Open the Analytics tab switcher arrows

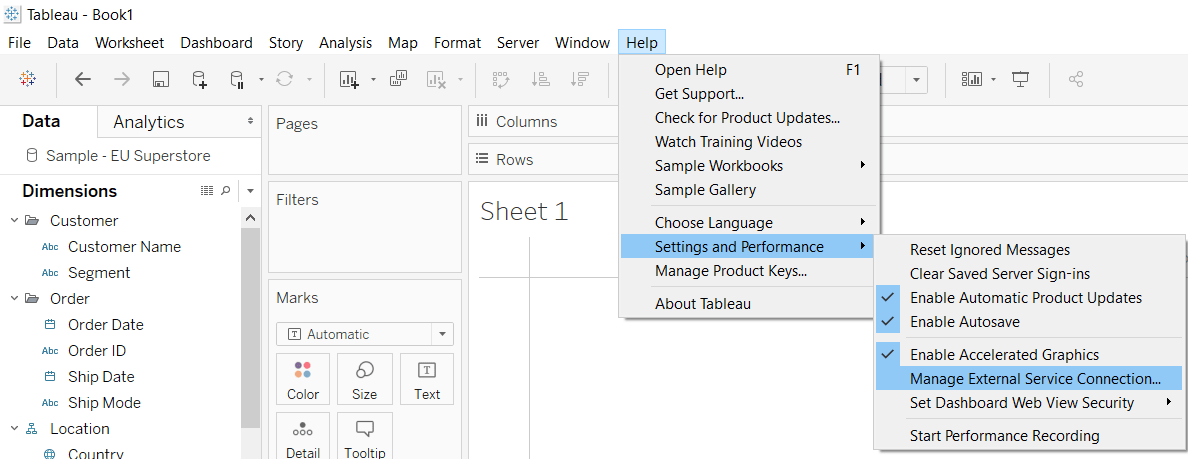point(250,121)
